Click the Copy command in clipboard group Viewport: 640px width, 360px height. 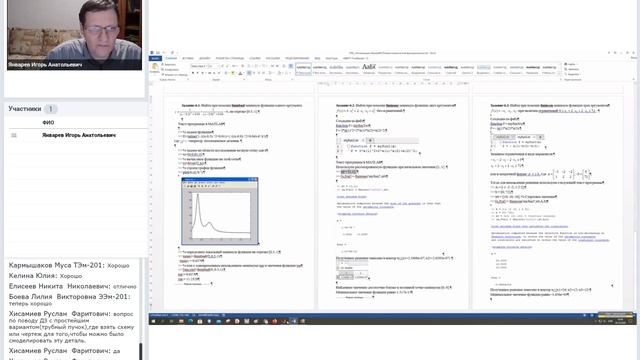(171, 69)
